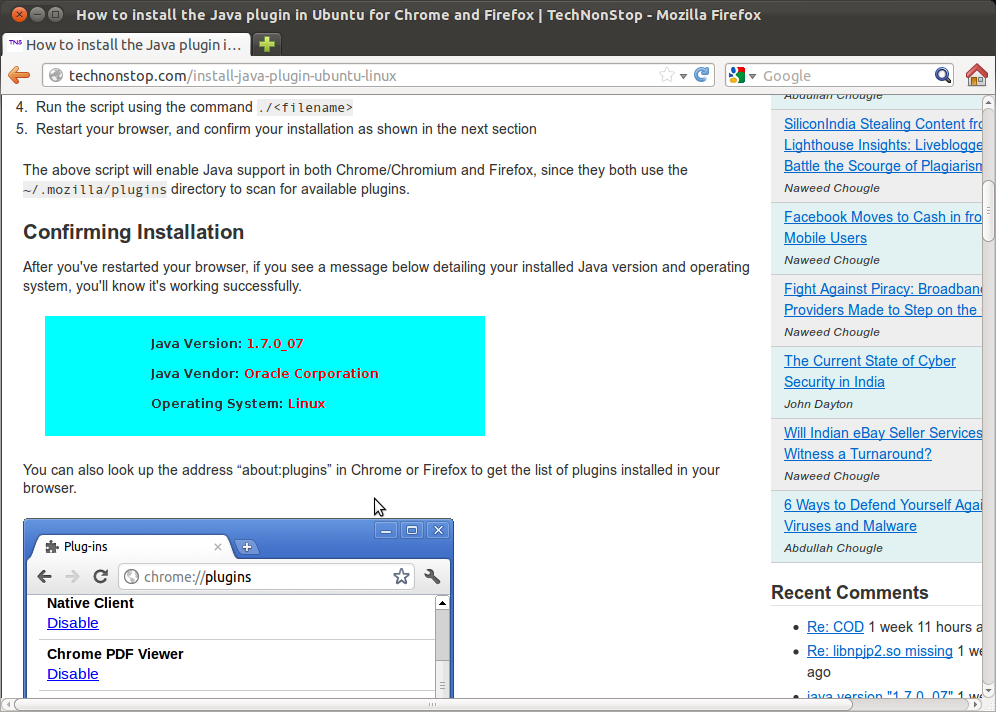Go back with Firefox back arrow
The image size is (996, 712).
point(19,75)
